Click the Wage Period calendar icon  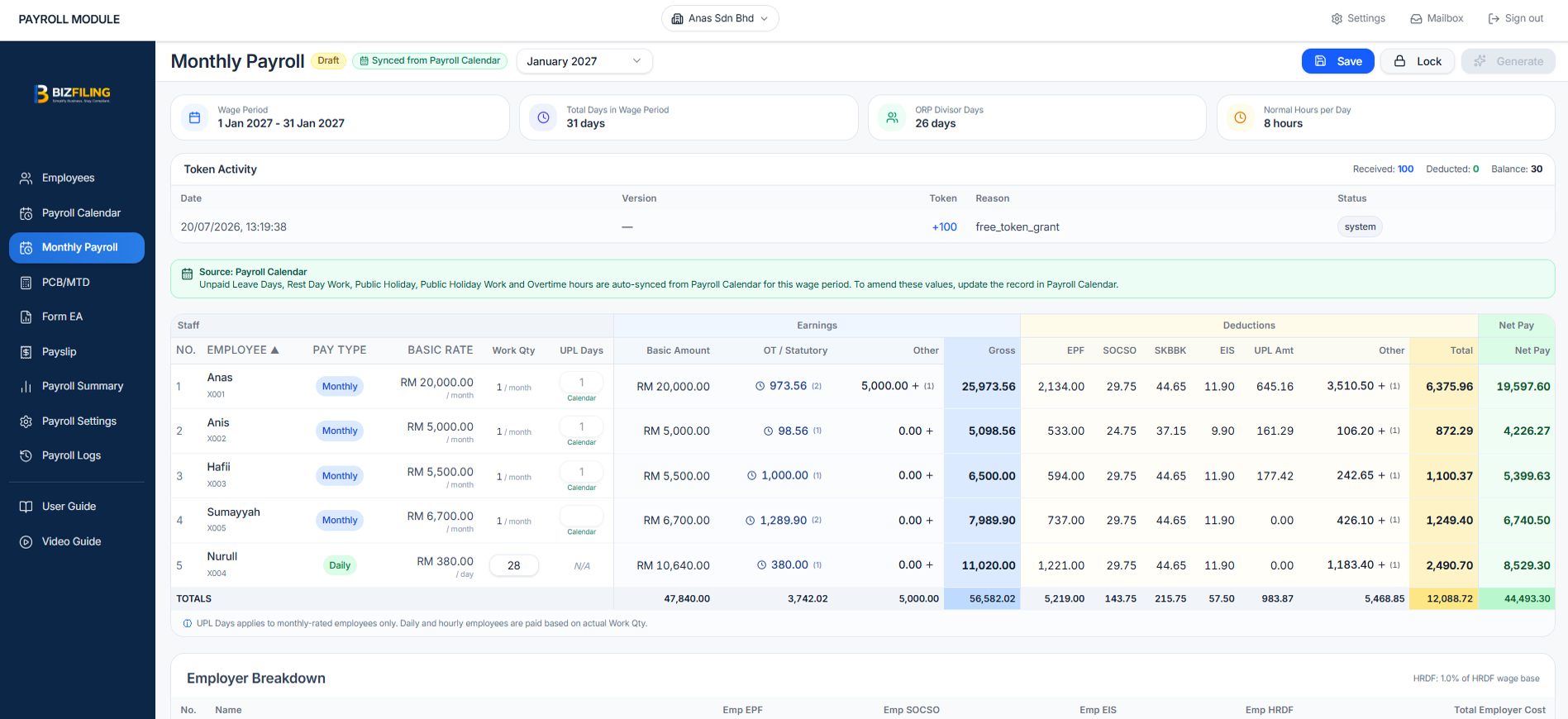pos(195,117)
